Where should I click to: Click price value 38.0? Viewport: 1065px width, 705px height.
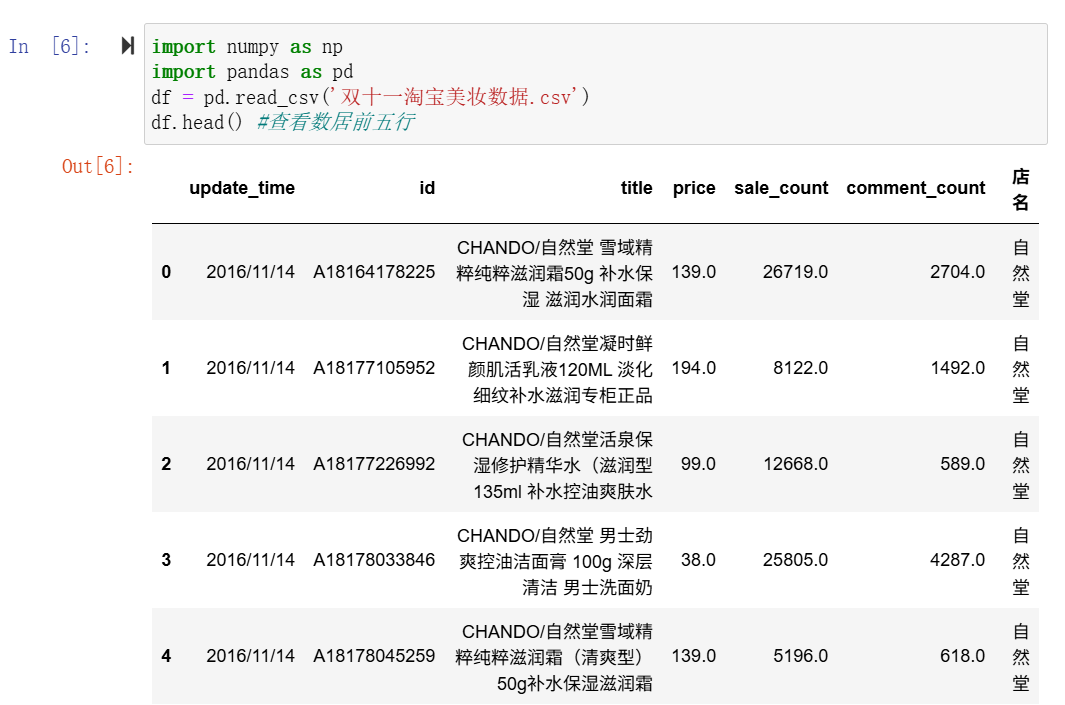click(698, 560)
